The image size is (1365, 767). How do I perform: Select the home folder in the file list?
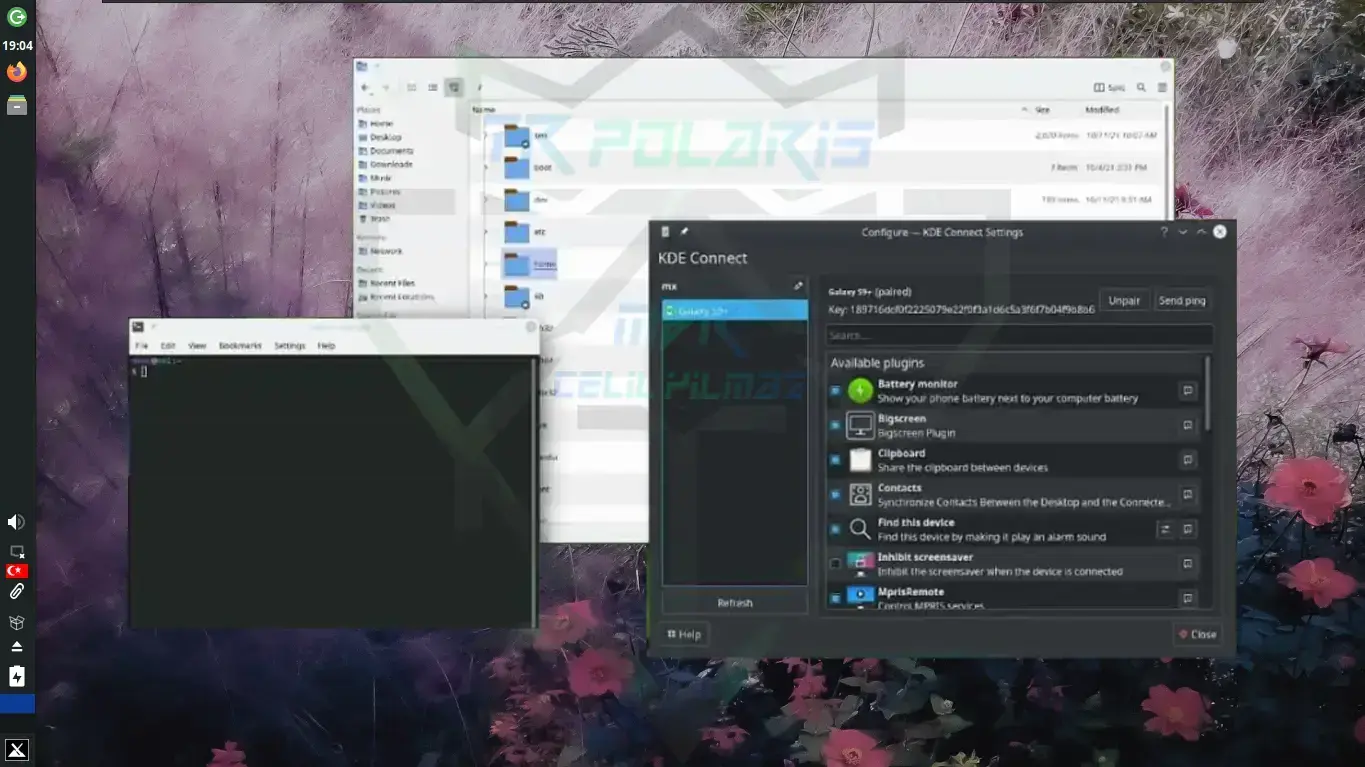click(530, 264)
